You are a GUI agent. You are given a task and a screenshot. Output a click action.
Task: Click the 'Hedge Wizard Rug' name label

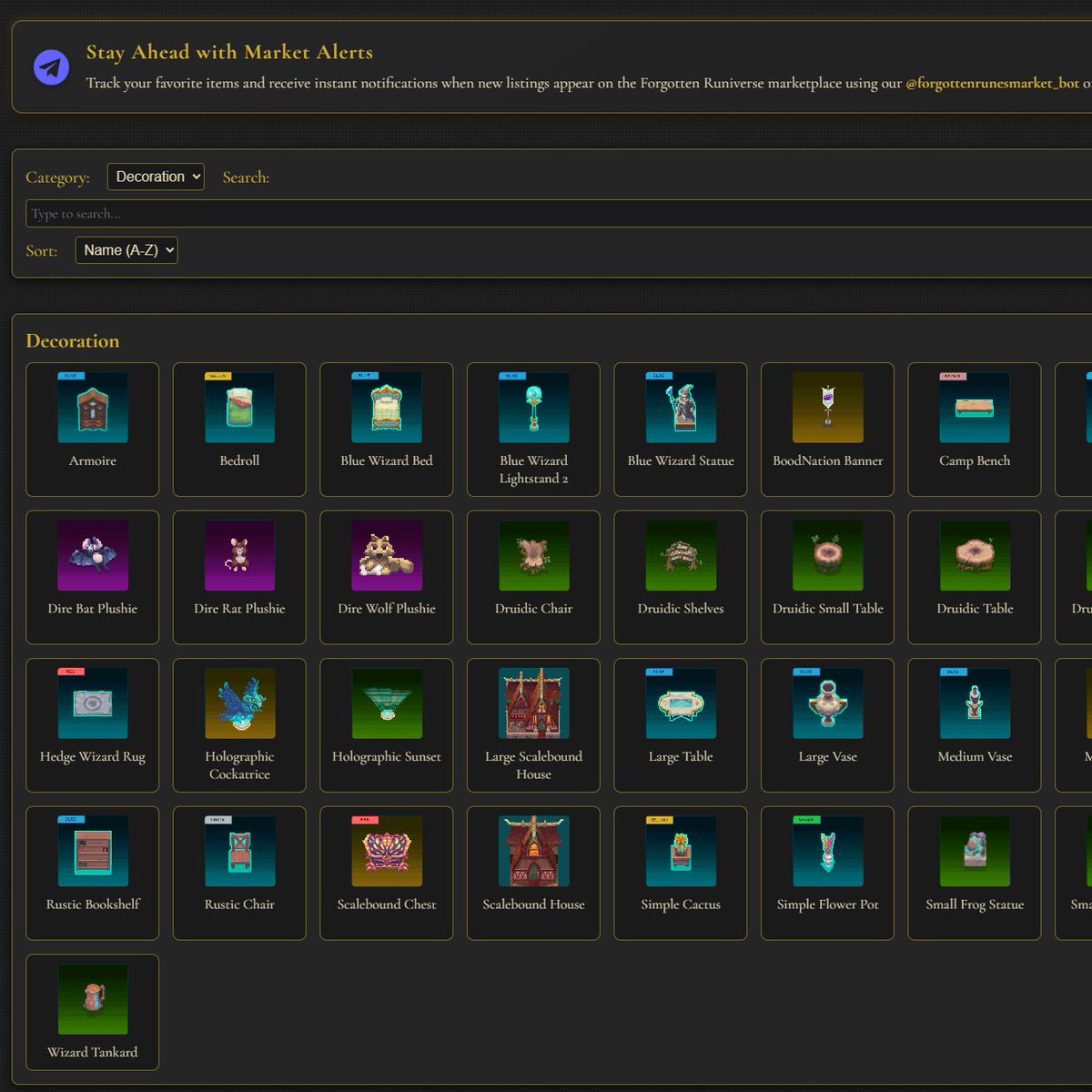point(93,756)
